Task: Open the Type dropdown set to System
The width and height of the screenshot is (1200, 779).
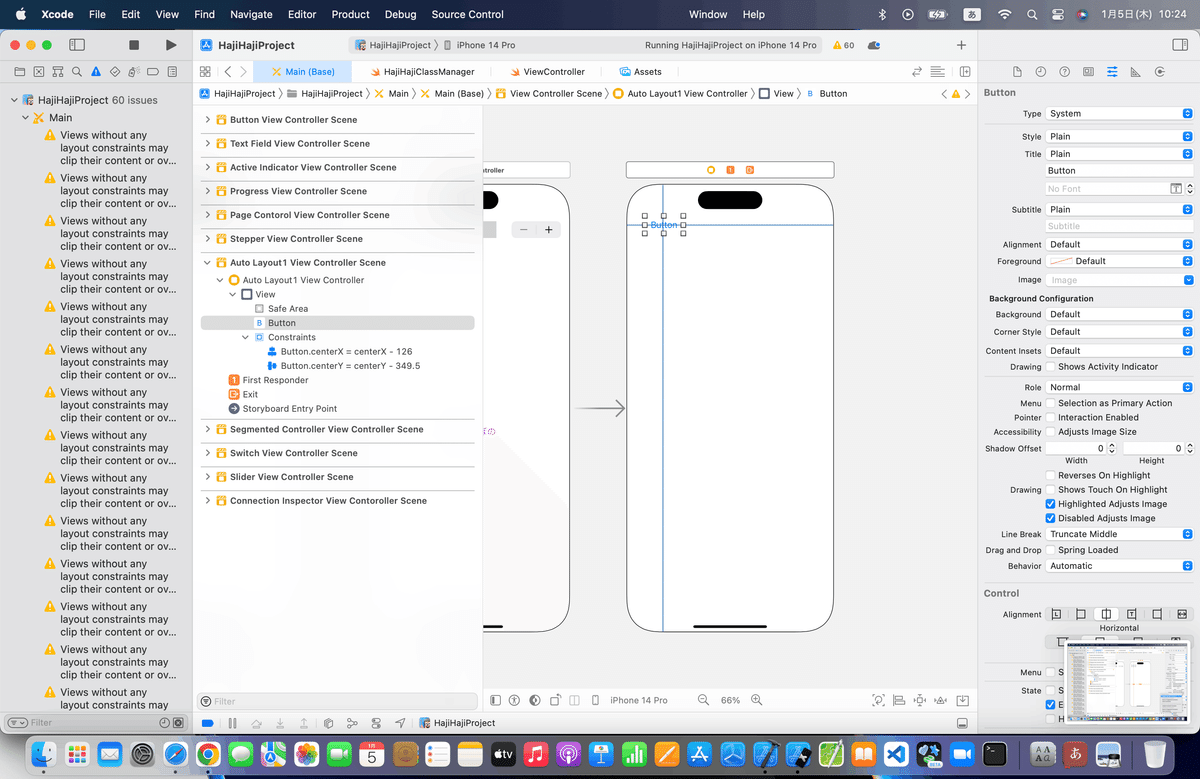Action: (x=1119, y=114)
